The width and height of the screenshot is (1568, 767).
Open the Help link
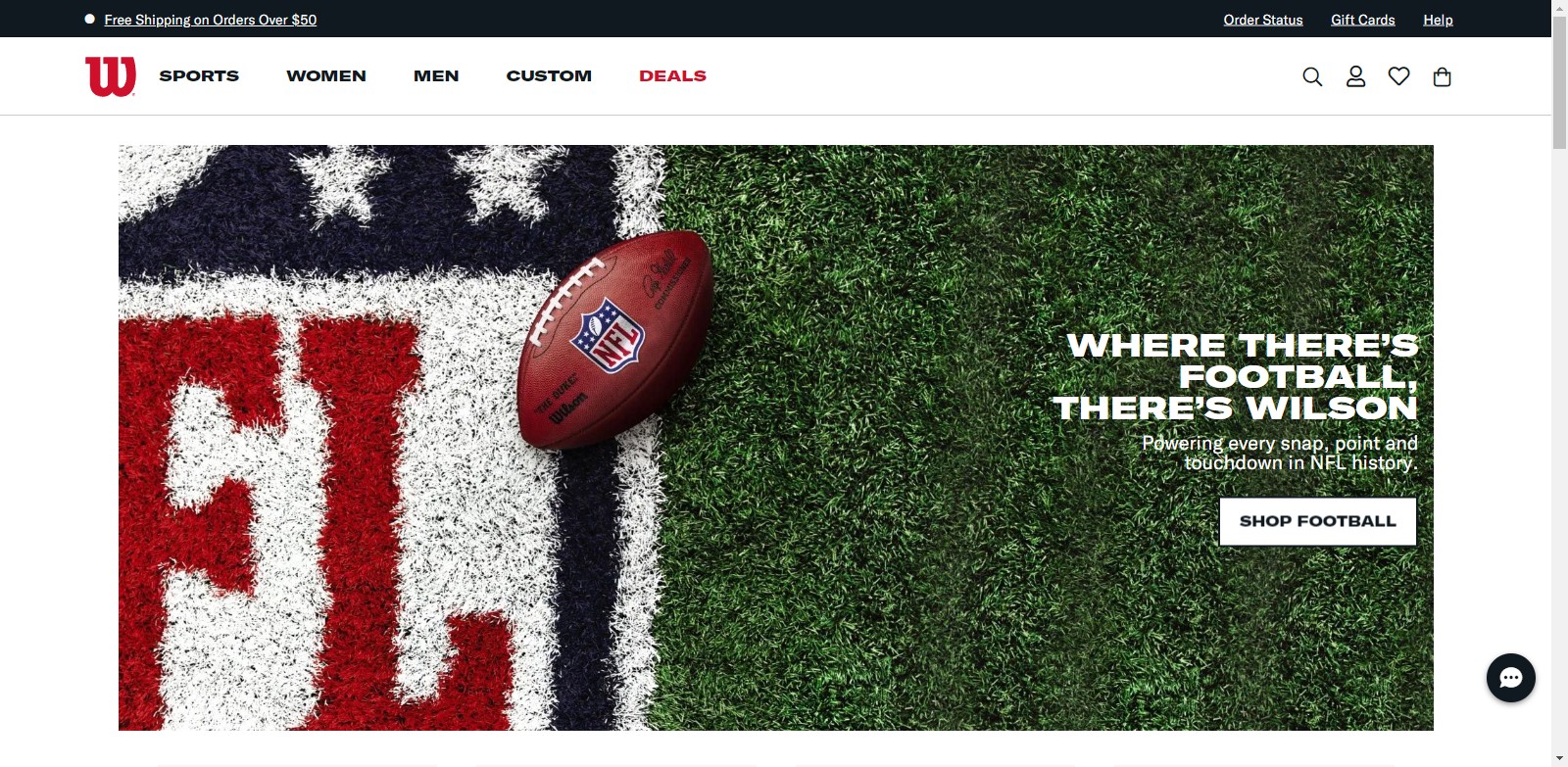tap(1438, 20)
